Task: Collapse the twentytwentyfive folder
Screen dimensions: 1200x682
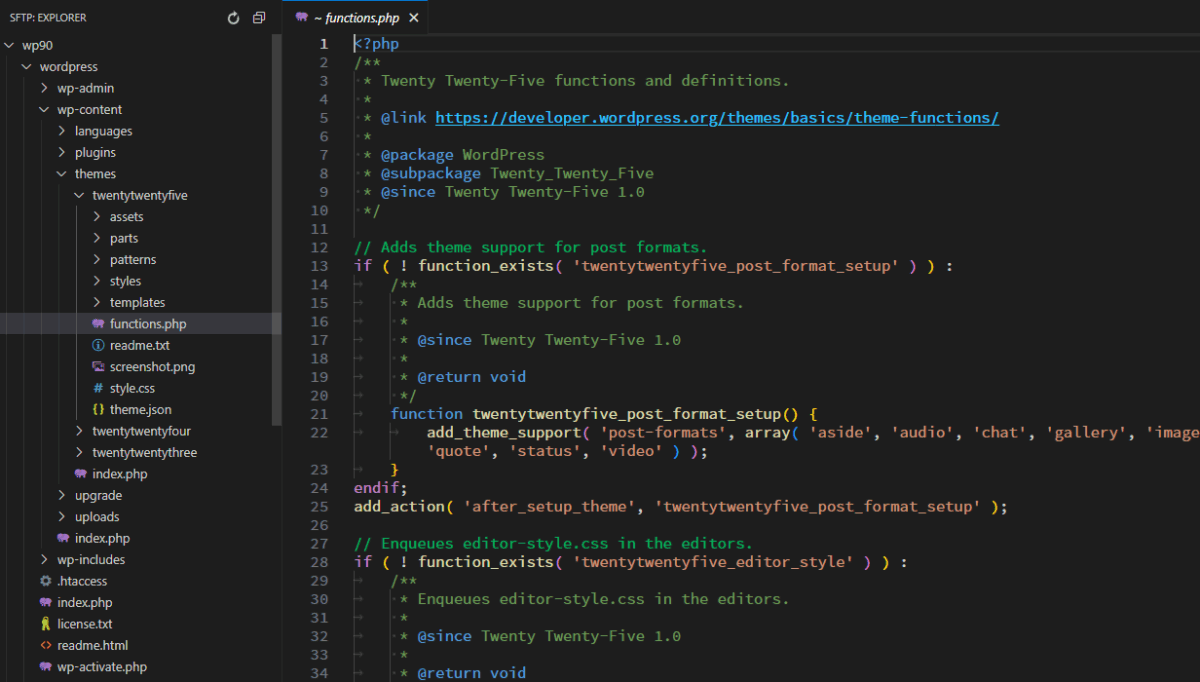Action: coord(80,196)
